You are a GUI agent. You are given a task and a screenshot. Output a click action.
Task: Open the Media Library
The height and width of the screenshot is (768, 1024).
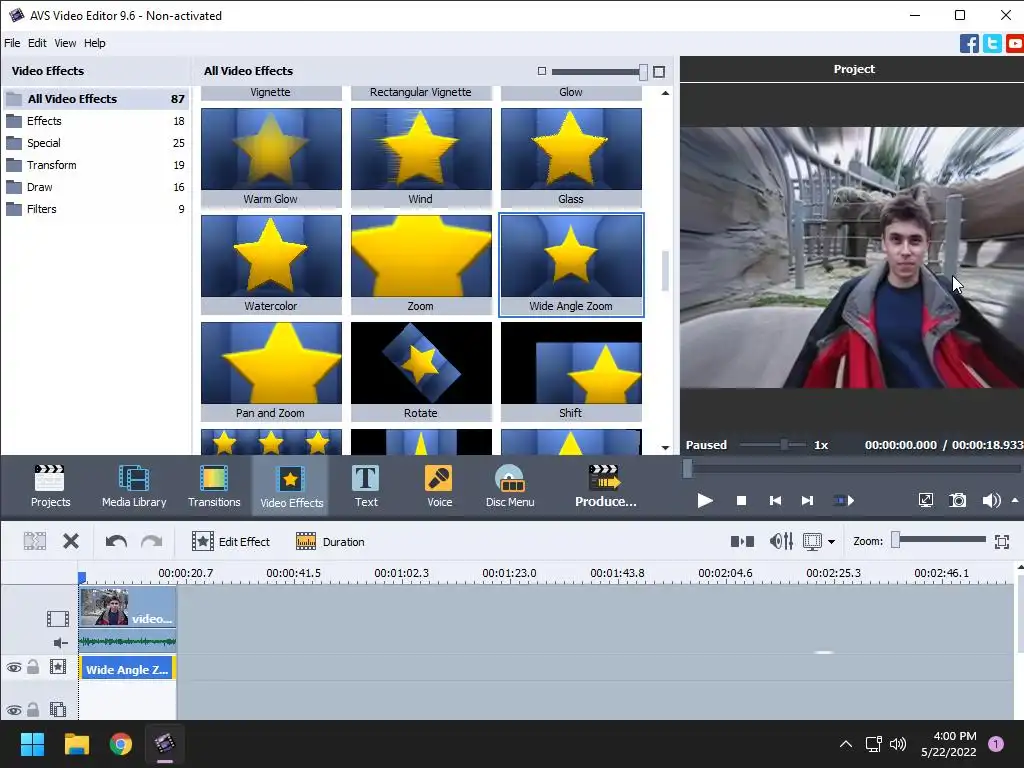pos(134,486)
